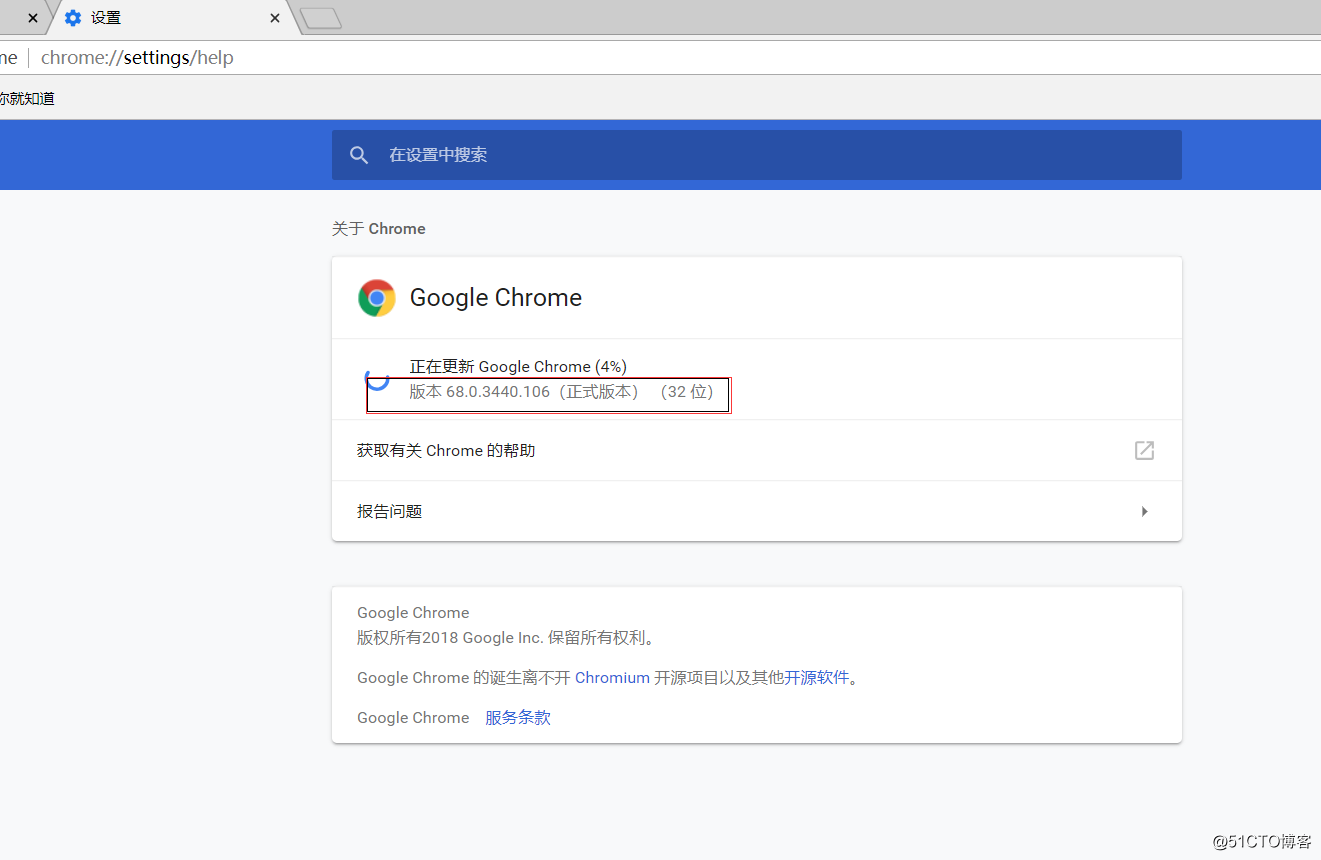Open the Chromium link
This screenshot has height=860, width=1321.
click(x=612, y=677)
